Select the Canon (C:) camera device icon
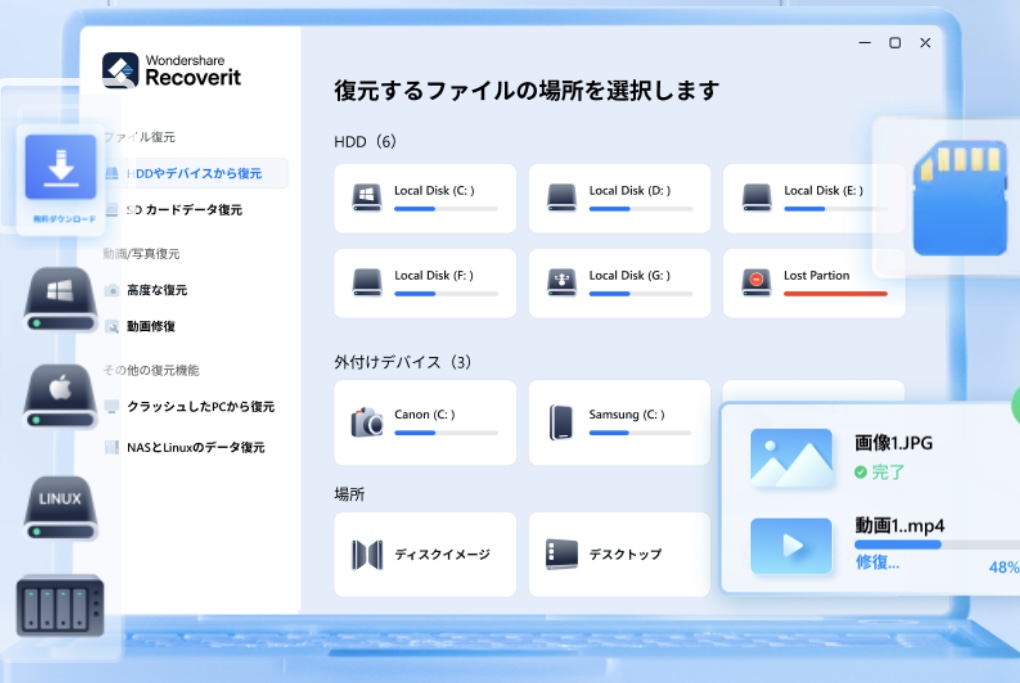 pyautogui.click(x=369, y=422)
